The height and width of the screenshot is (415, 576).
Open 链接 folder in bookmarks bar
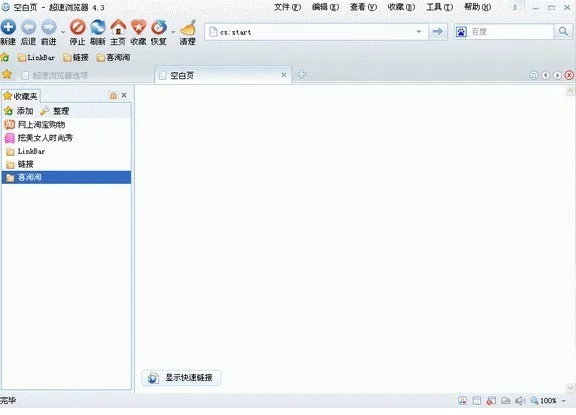tap(76, 57)
